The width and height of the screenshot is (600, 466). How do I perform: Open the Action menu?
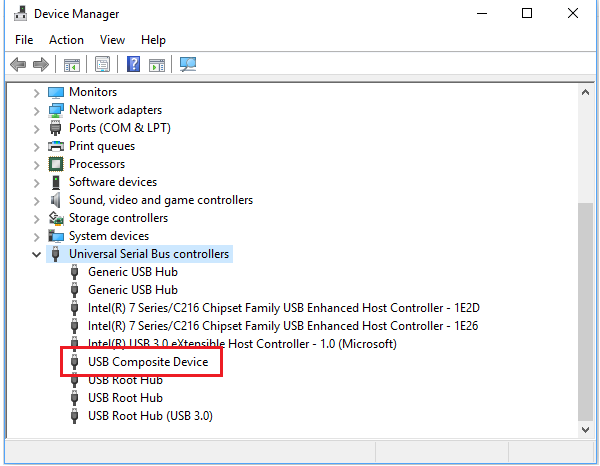coord(66,40)
